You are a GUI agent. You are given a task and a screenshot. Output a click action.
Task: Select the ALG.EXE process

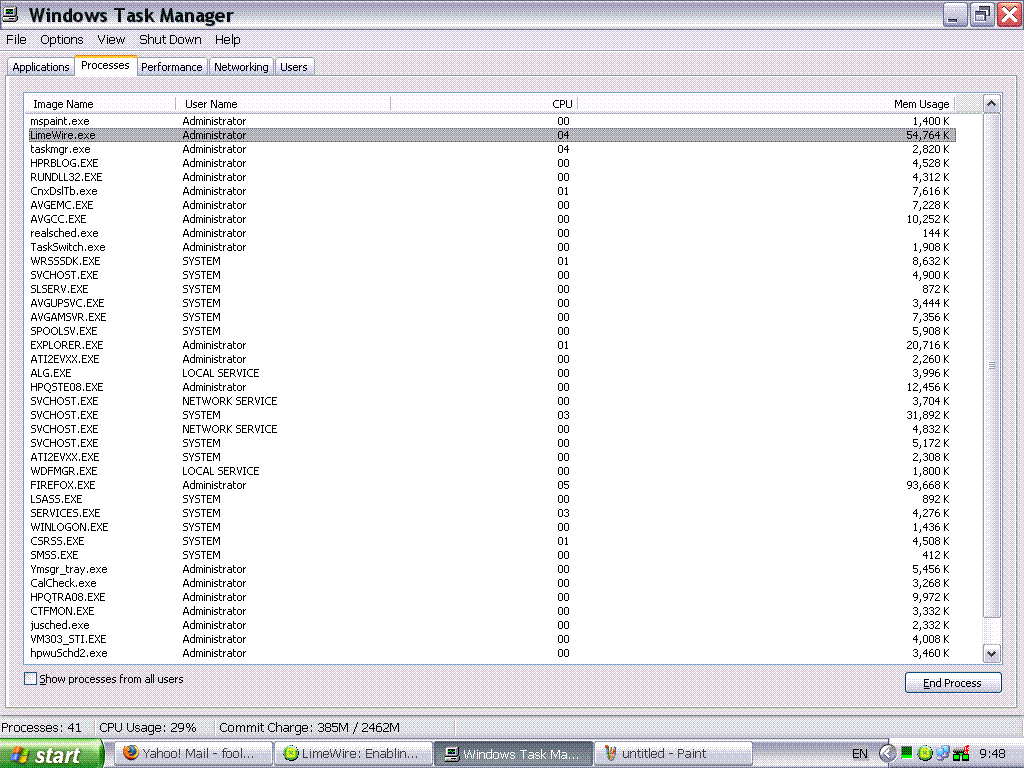pyautogui.click(x=50, y=373)
